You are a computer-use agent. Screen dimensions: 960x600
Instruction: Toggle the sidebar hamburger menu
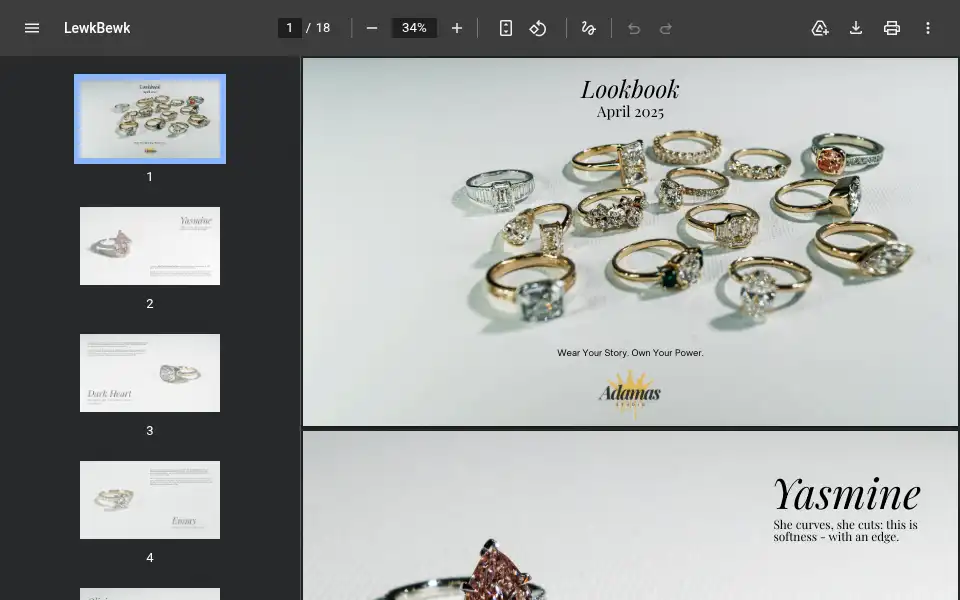tap(32, 28)
